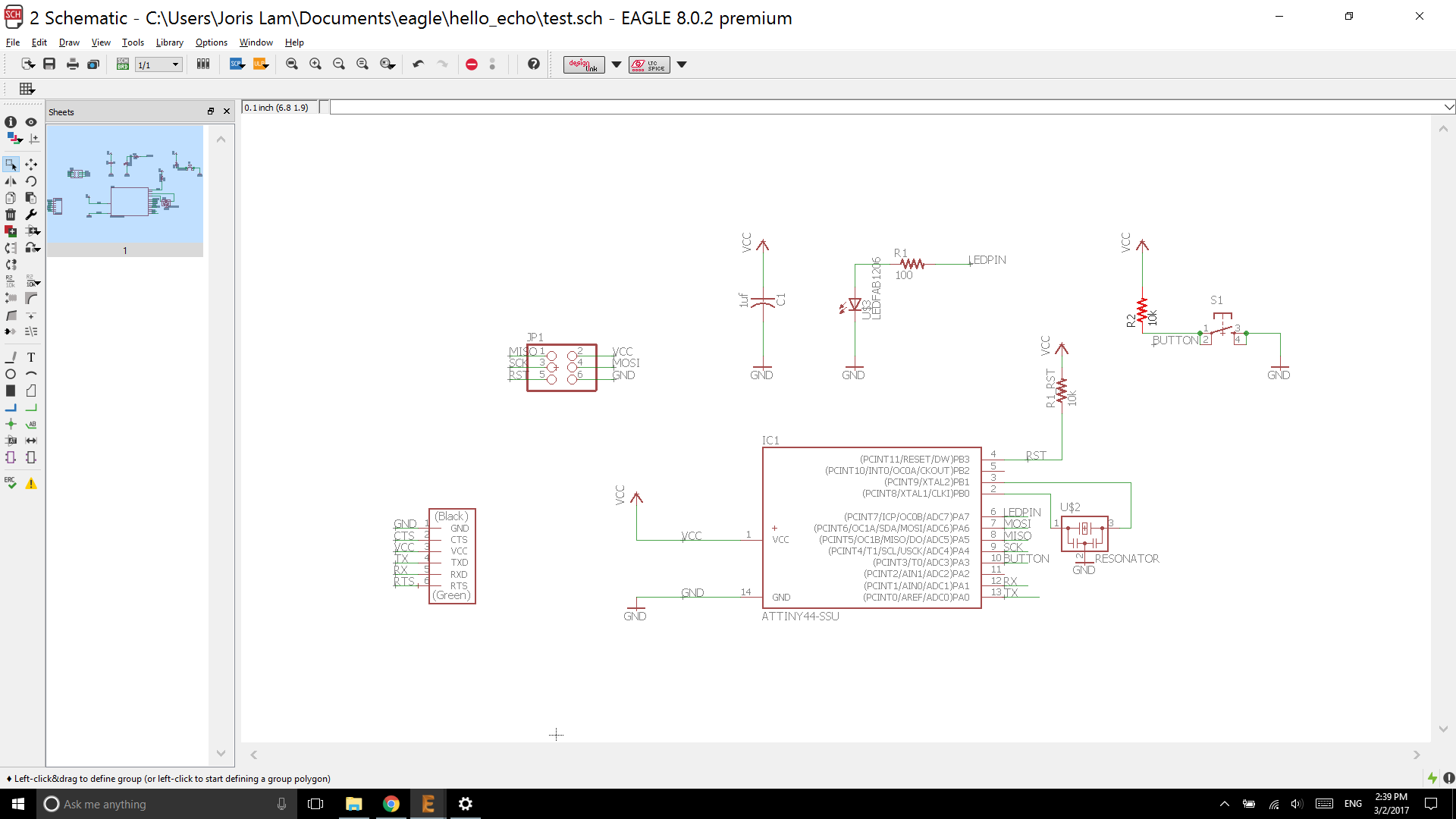Toggle the Show eye tool
1456x819 pixels.
tap(31, 122)
